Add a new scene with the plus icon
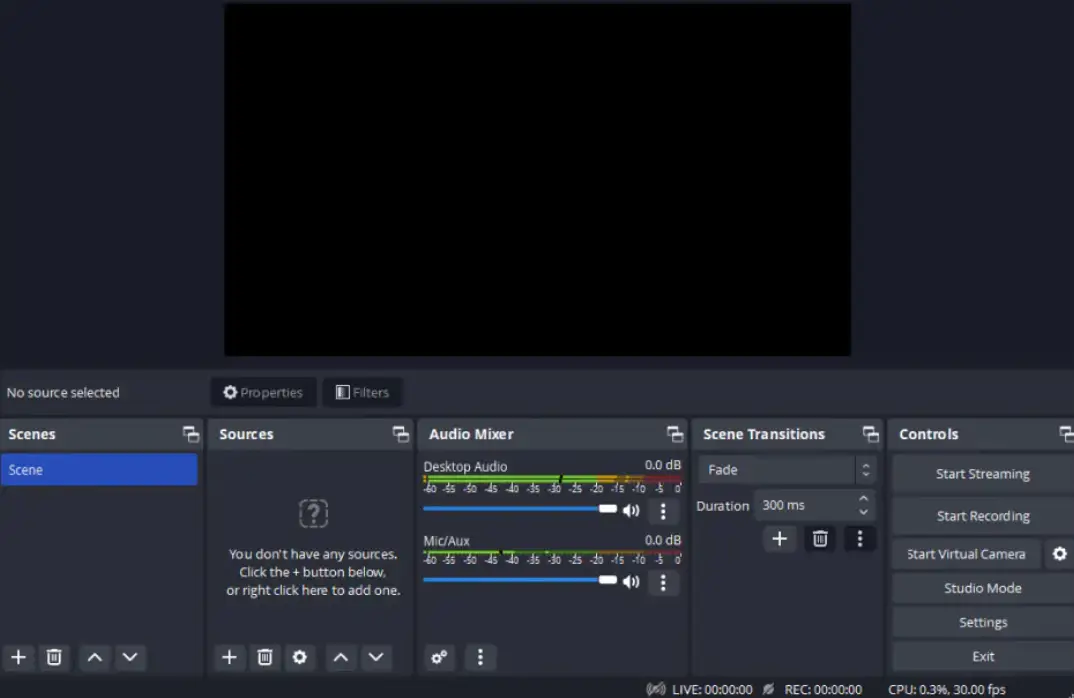Image resolution: width=1074 pixels, height=698 pixels. [x=18, y=657]
